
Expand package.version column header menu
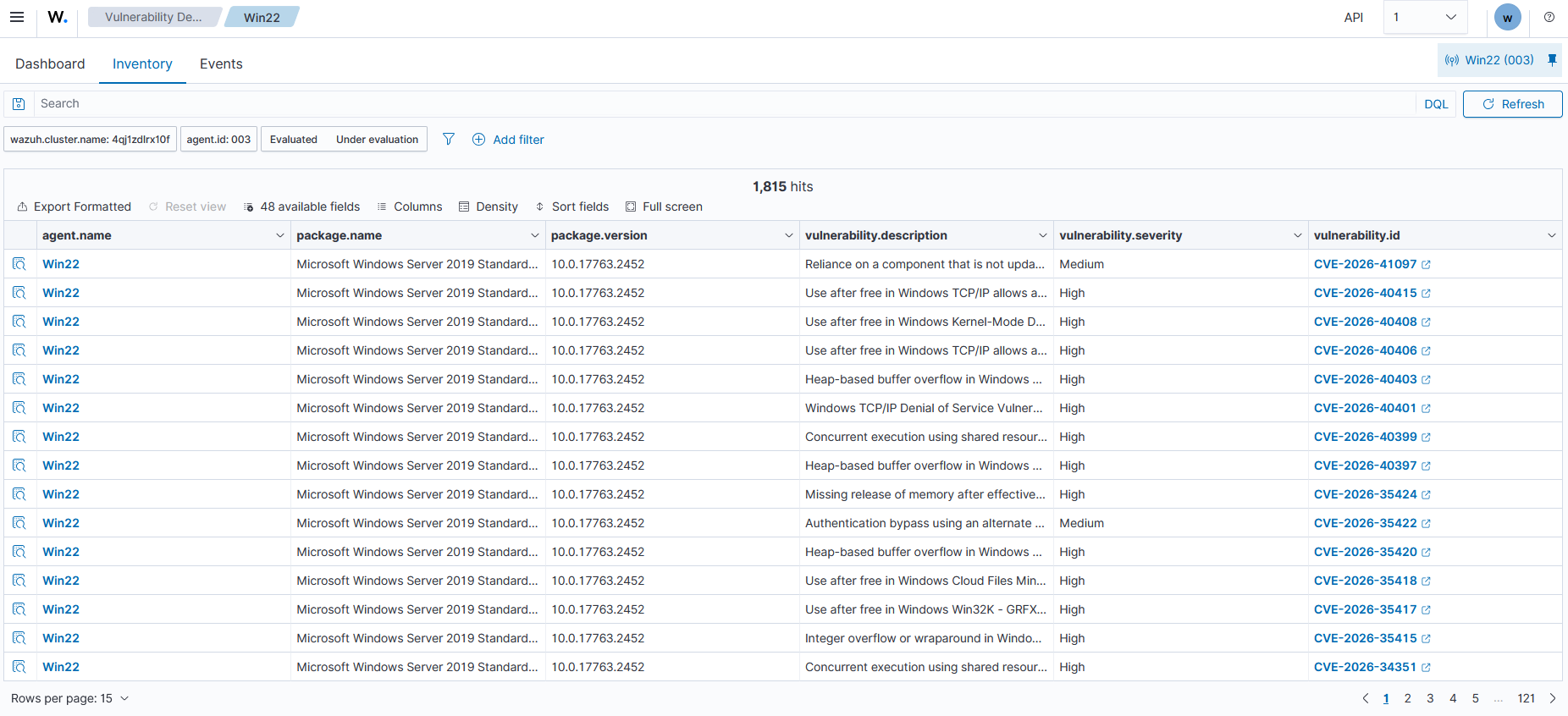tap(789, 235)
